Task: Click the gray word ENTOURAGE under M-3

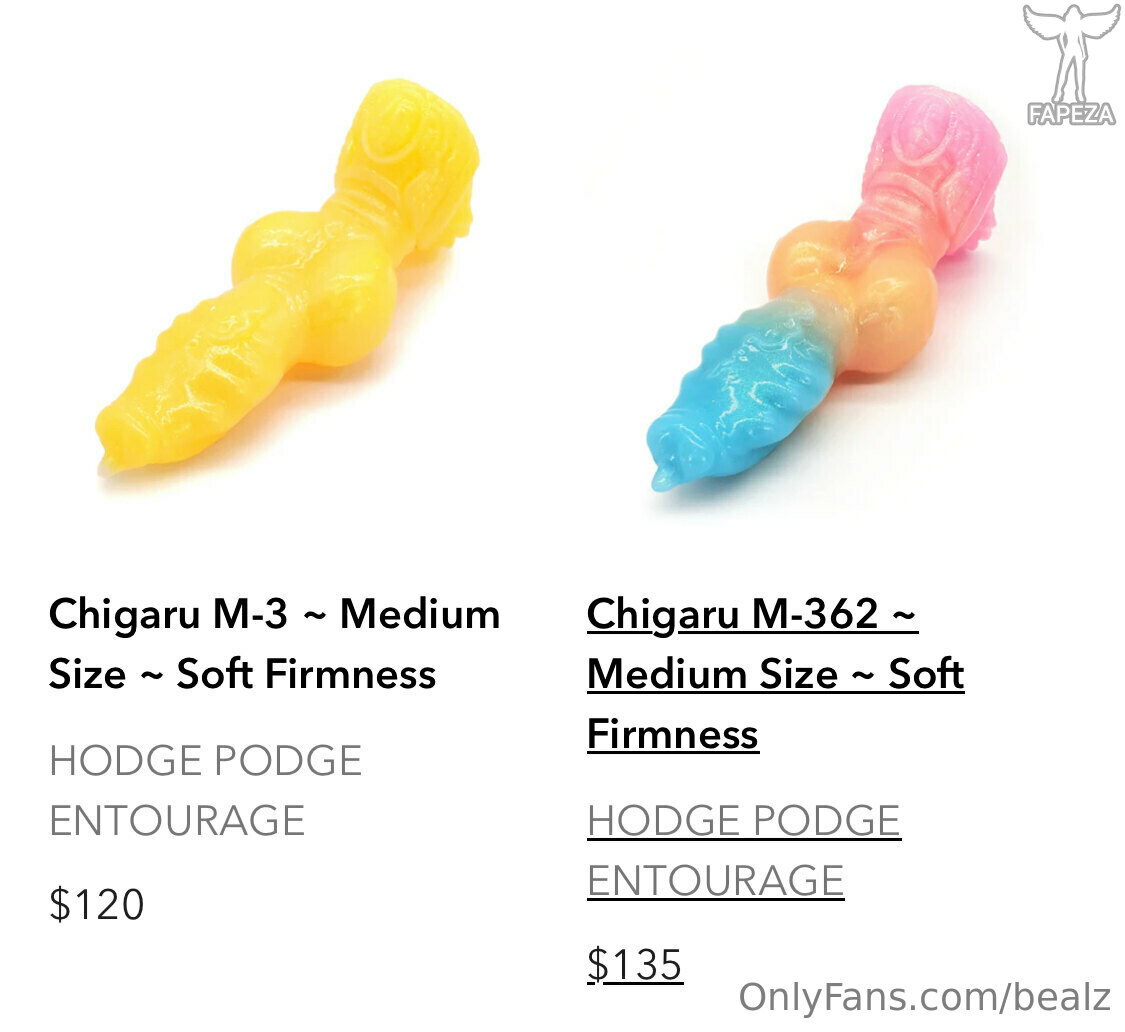Action: pyautogui.click(x=176, y=820)
